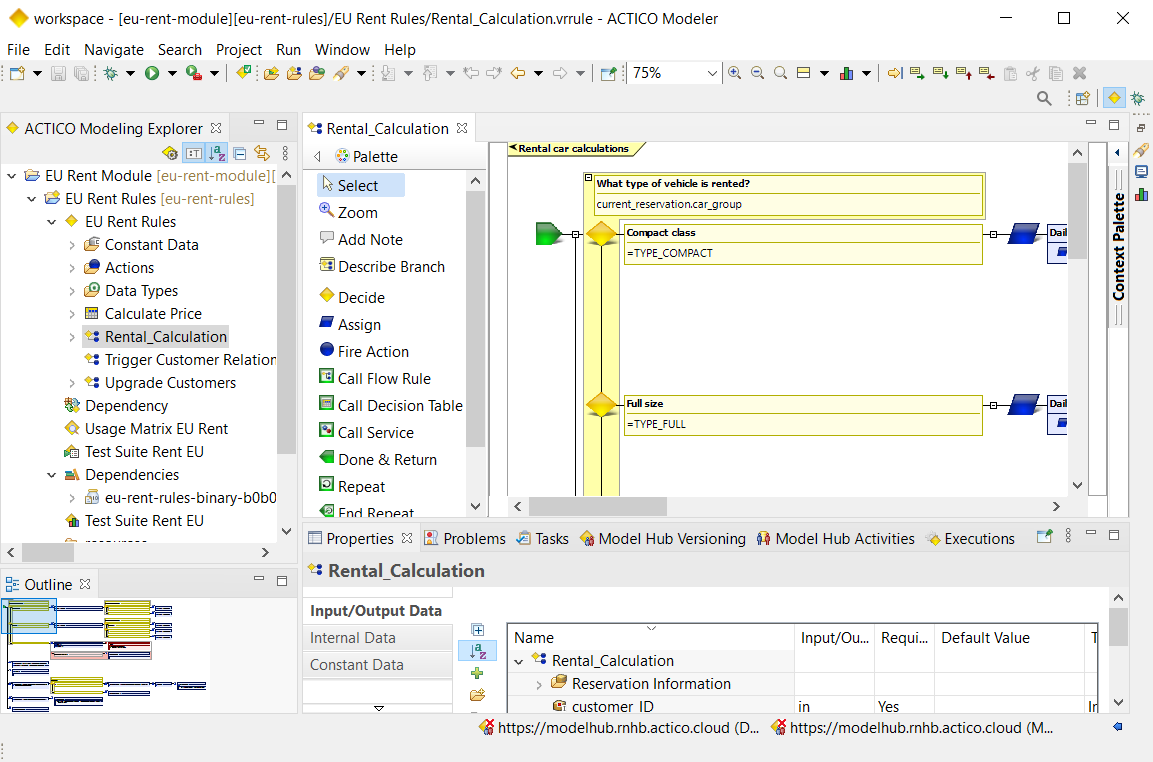Click the Call Decision Table tool
The image size is (1153, 762).
[x=399, y=405]
